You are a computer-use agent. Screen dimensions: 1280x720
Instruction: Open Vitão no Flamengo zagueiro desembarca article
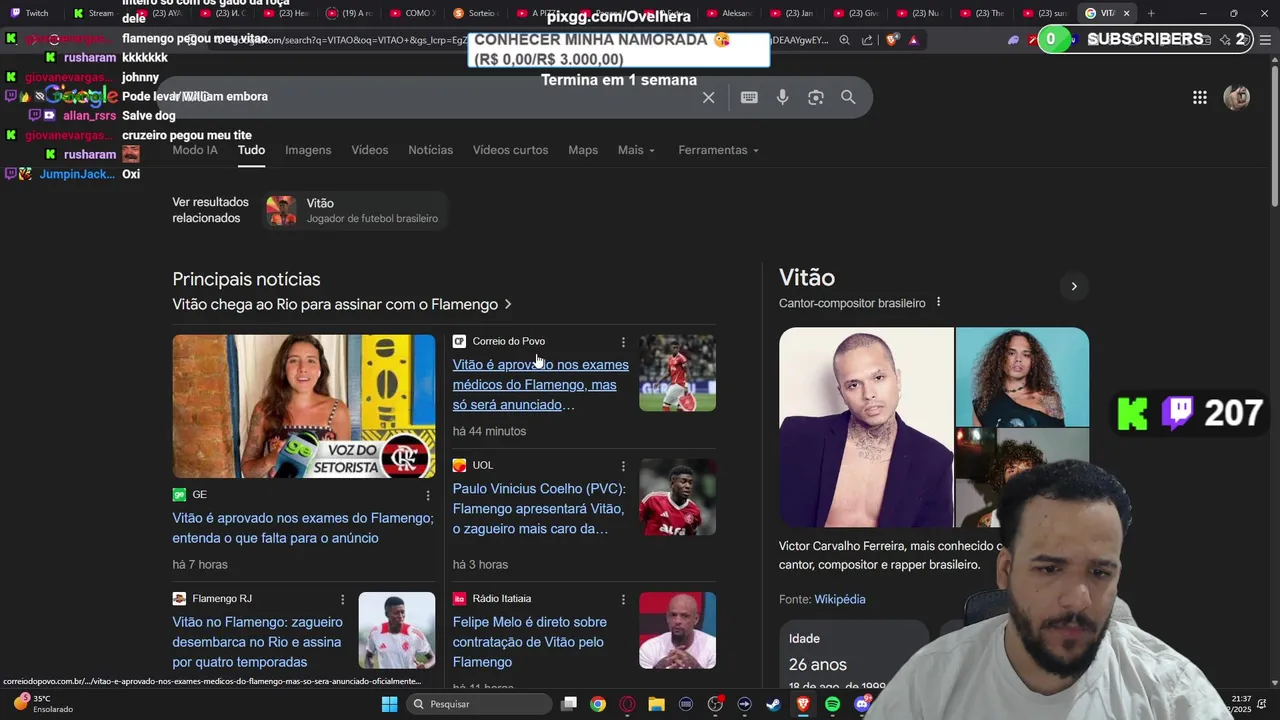pos(257,642)
